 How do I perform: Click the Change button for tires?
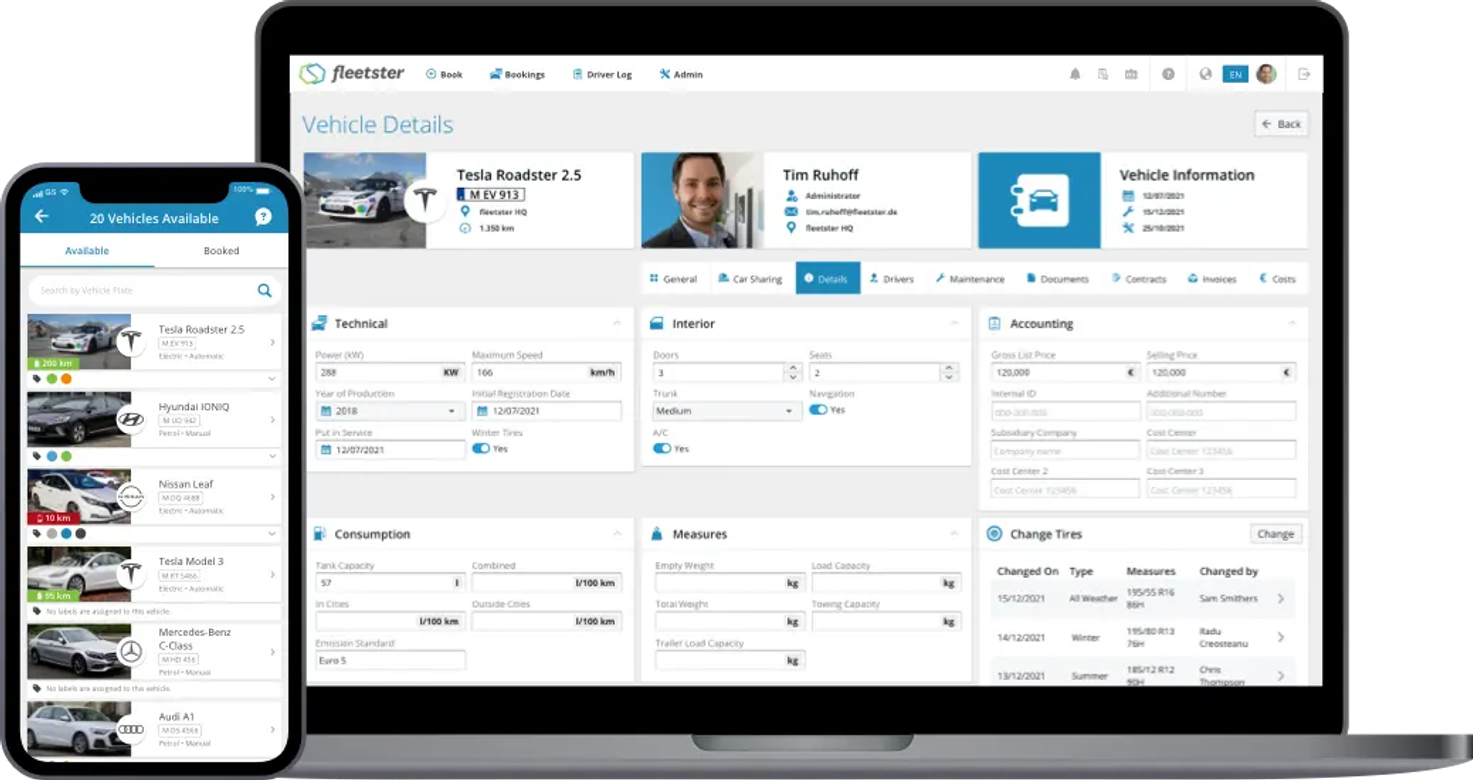[1276, 534]
